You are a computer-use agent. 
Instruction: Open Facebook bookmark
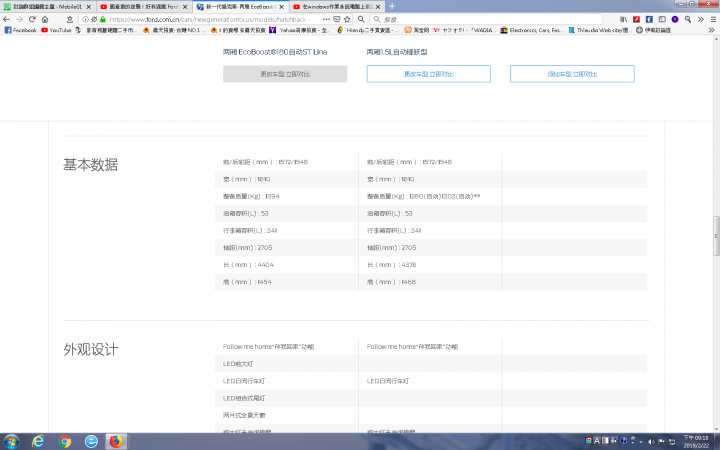(21, 30)
